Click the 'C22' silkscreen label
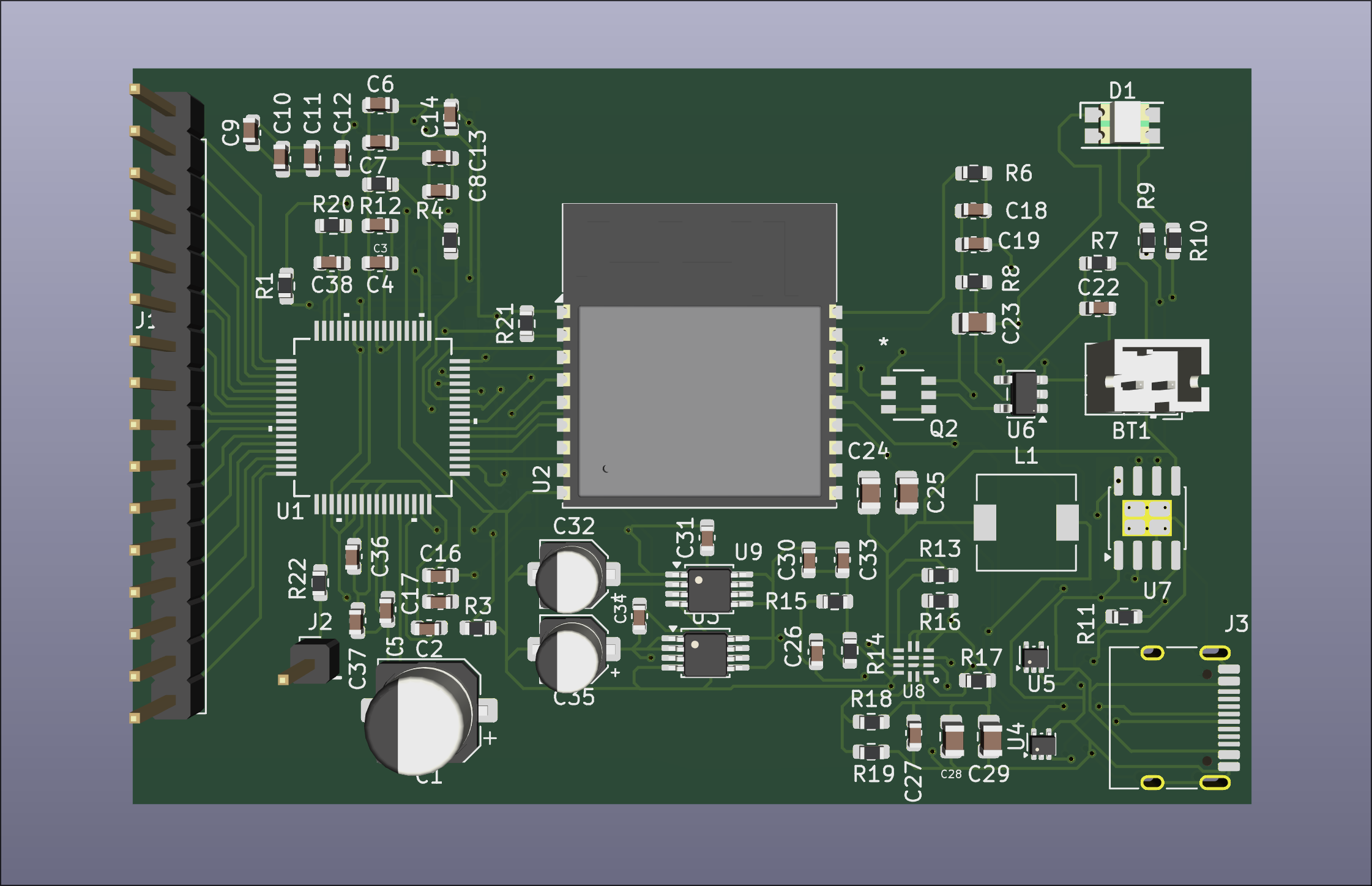Viewport: 1372px width, 886px height. [1098, 287]
